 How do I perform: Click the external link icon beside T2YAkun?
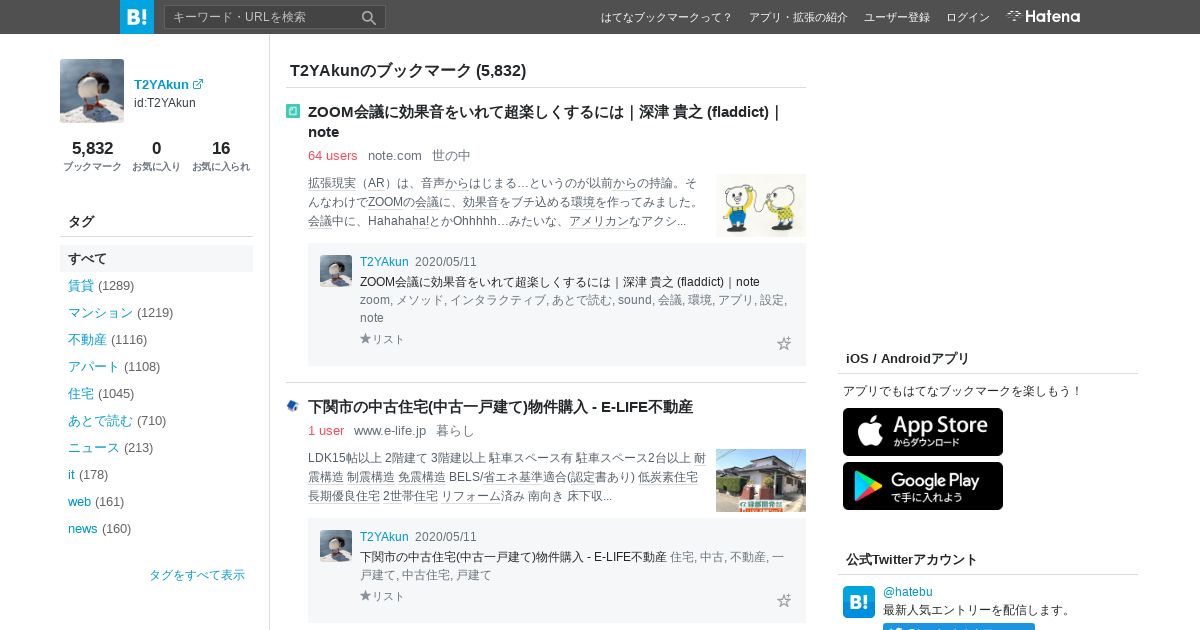coord(198,84)
